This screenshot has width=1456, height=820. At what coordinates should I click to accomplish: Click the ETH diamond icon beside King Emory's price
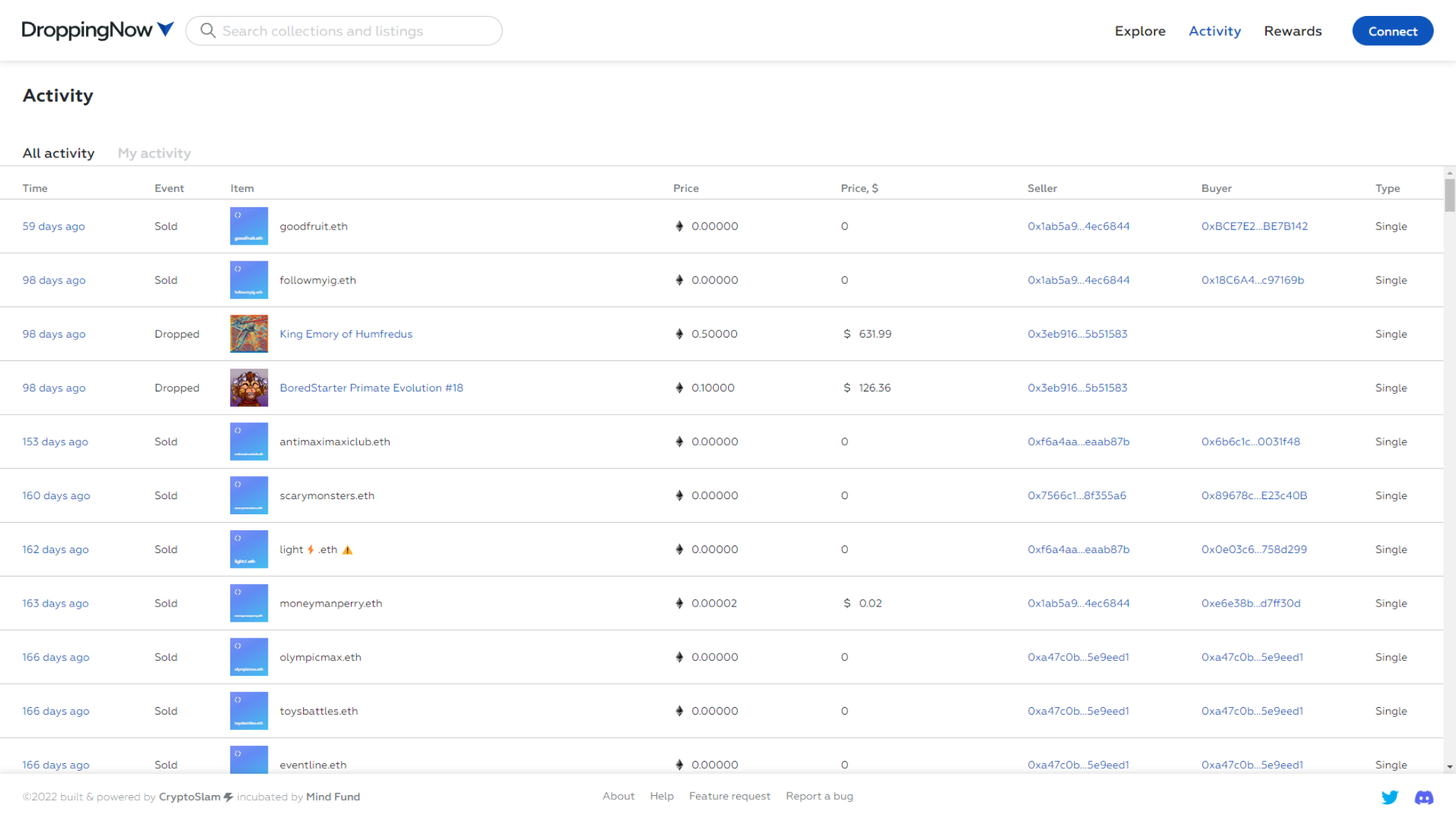pos(679,333)
